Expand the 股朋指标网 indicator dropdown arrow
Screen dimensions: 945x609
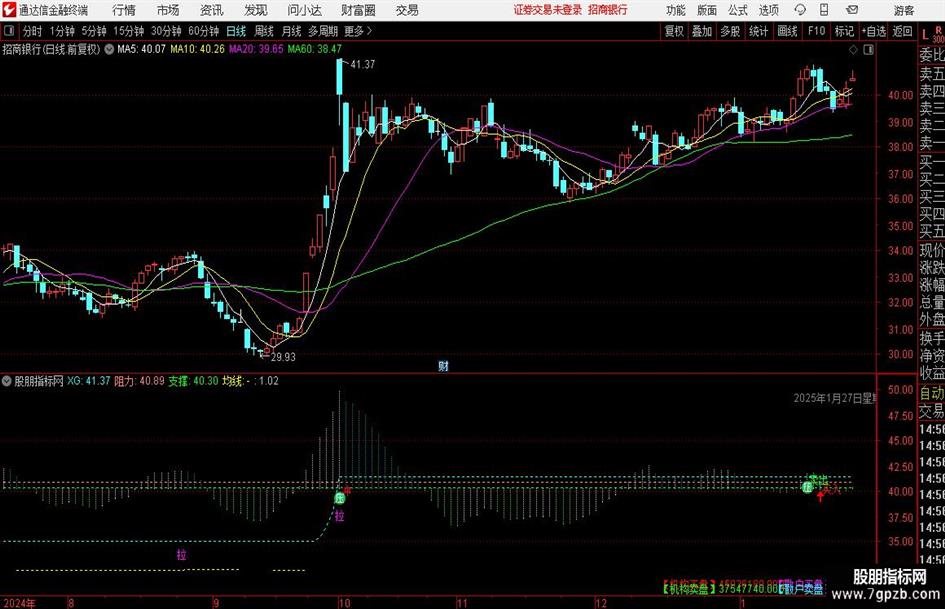coord(7,381)
